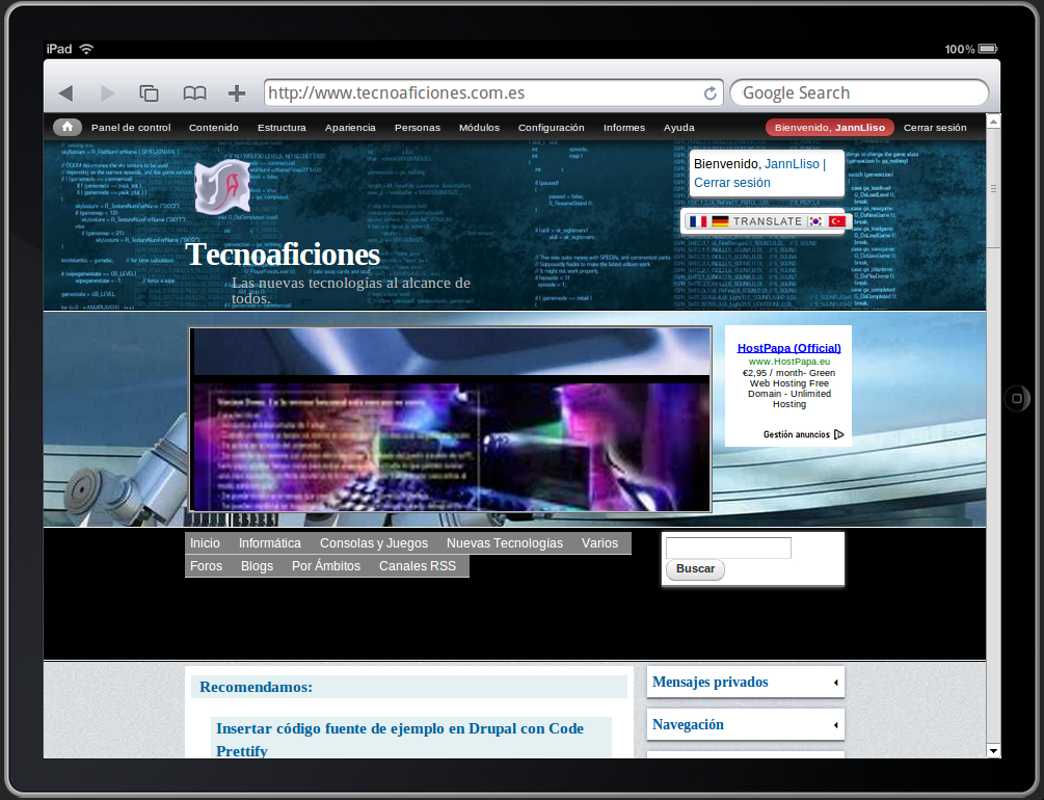Tap the plus icon to add bookmark
Viewport: 1044px width, 800px height.
(236, 93)
